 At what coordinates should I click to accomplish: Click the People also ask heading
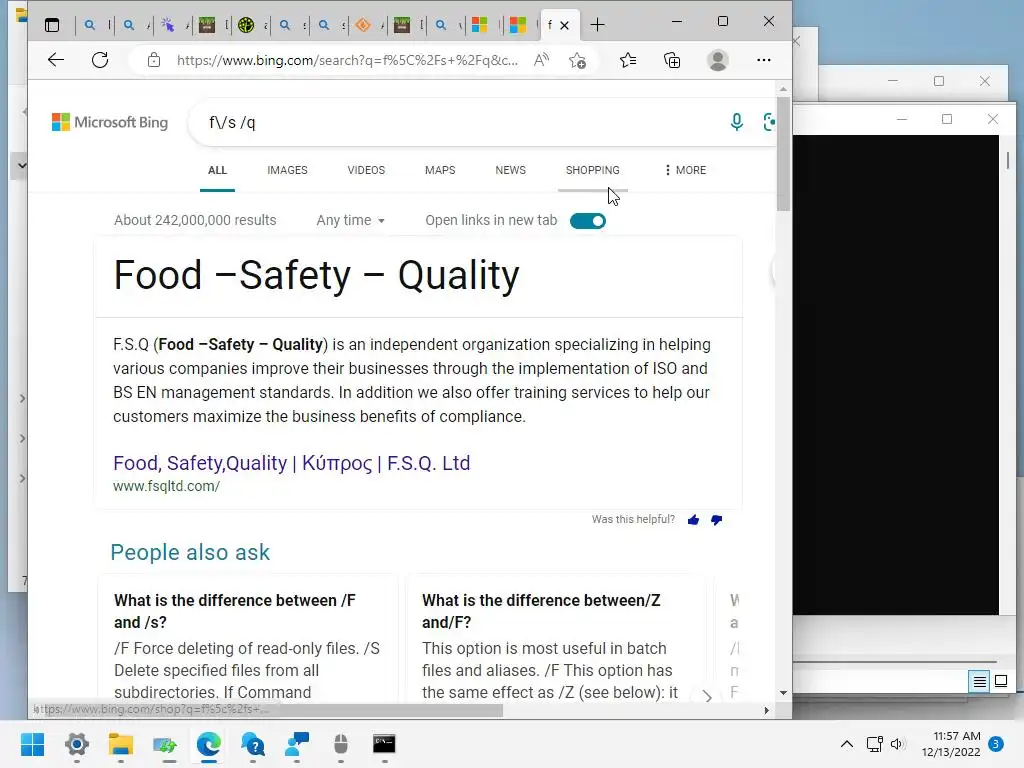tap(190, 552)
